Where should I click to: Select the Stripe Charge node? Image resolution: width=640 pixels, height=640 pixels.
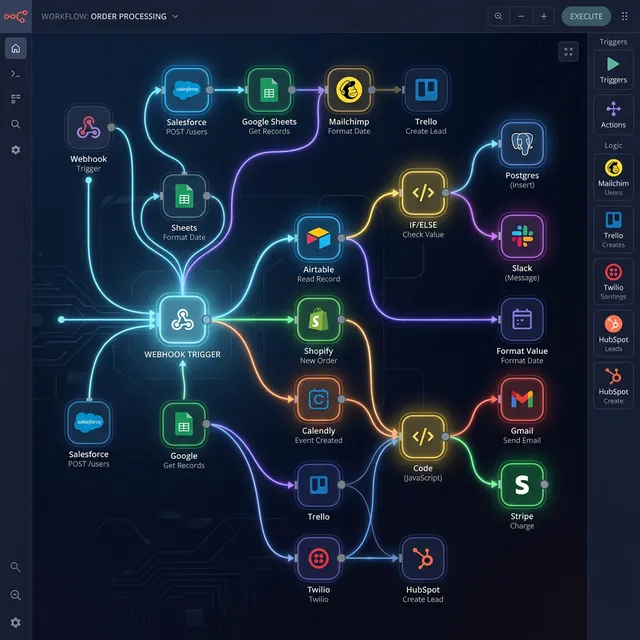(x=522, y=484)
